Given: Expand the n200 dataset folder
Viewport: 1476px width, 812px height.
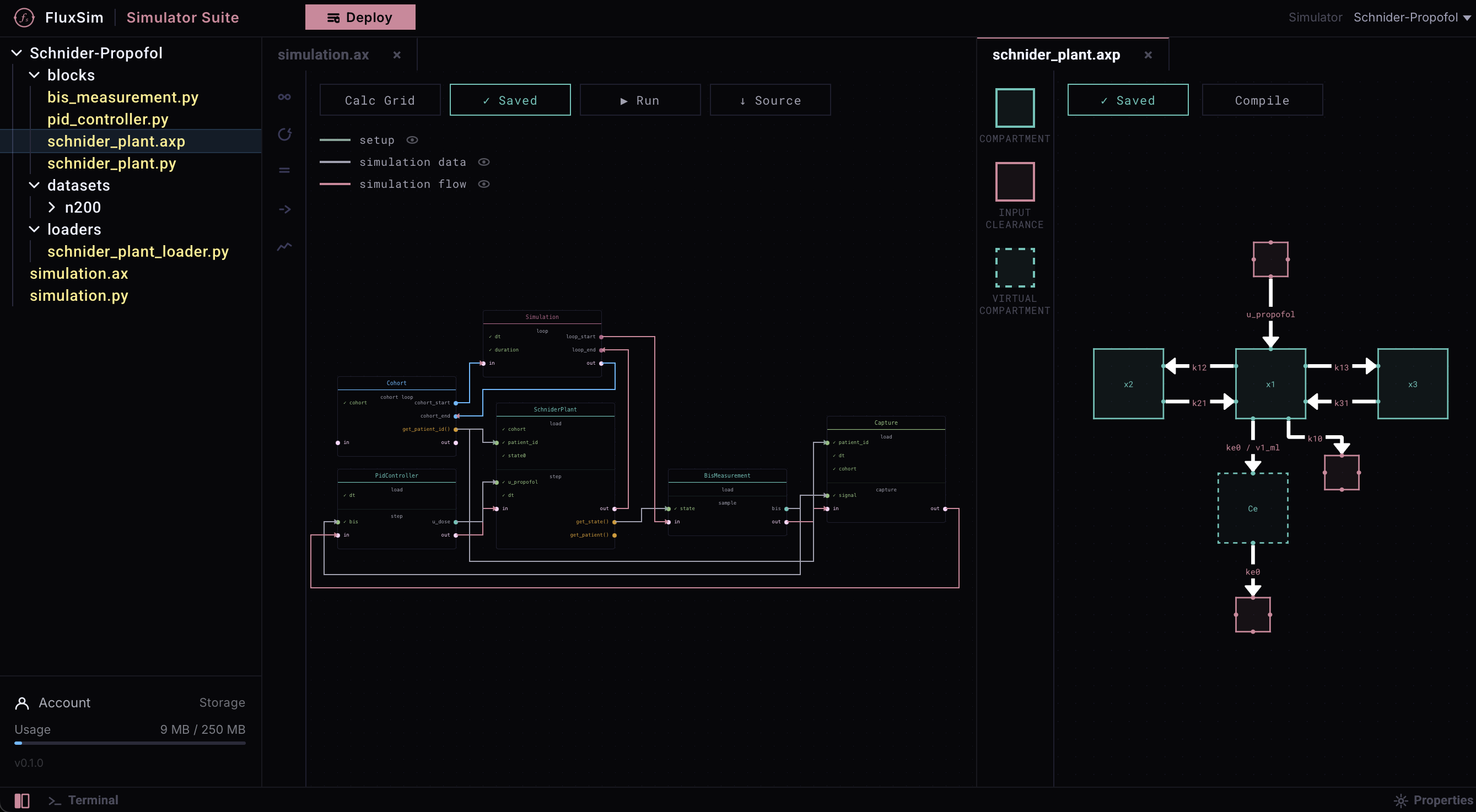Looking at the screenshot, I should point(52,207).
